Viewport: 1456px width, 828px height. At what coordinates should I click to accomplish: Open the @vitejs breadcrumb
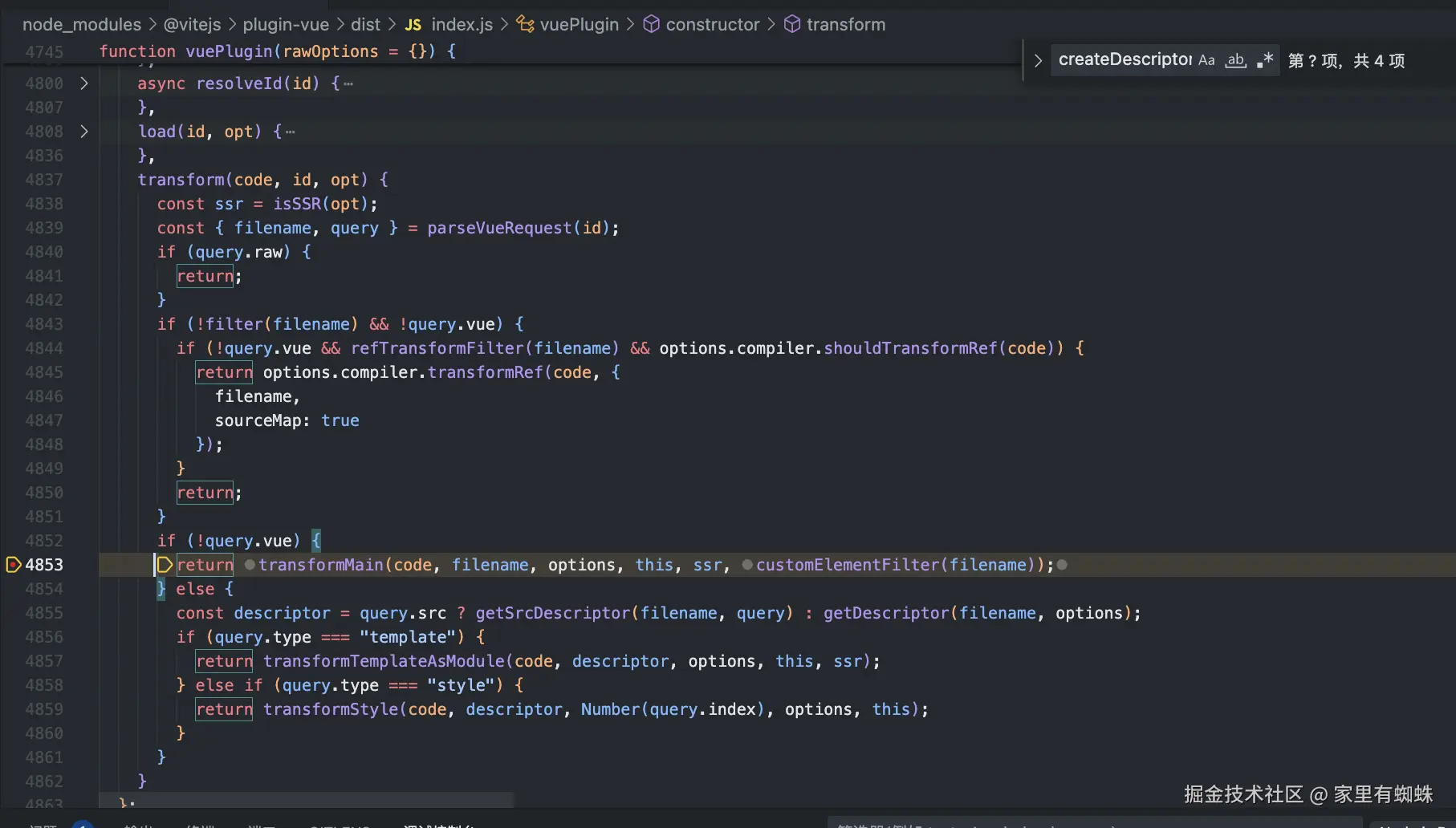pyautogui.click(x=192, y=25)
